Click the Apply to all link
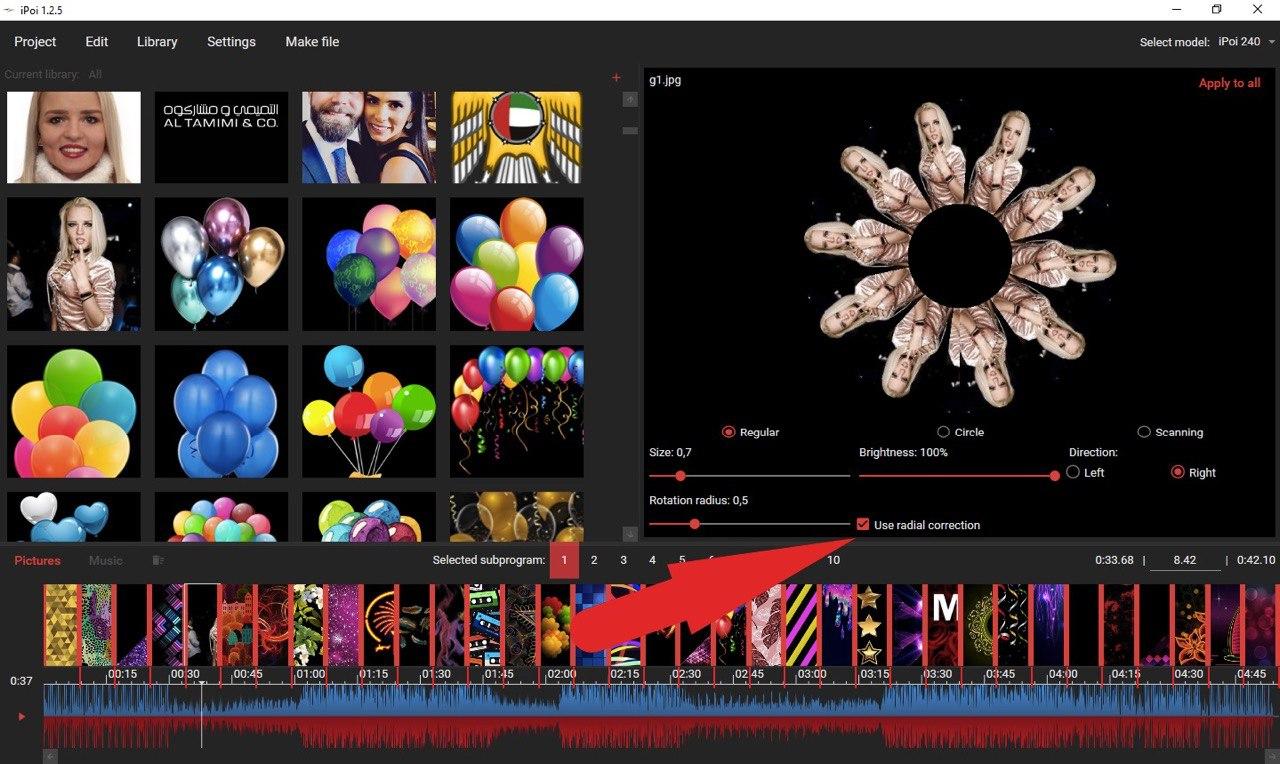The width and height of the screenshot is (1280, 764). coord(1229,83)
